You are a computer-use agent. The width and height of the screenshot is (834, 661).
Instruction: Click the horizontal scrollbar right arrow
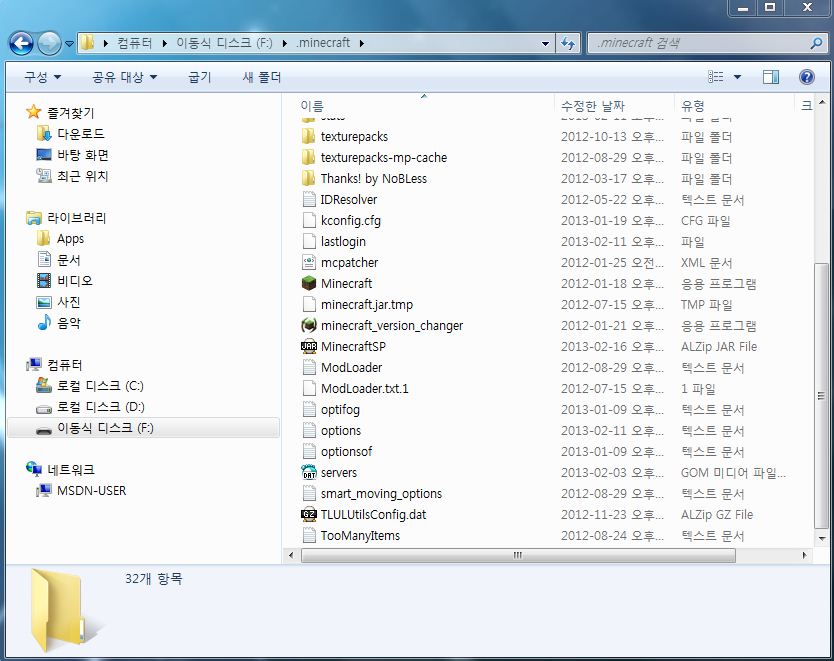click(x=804, y=555)
